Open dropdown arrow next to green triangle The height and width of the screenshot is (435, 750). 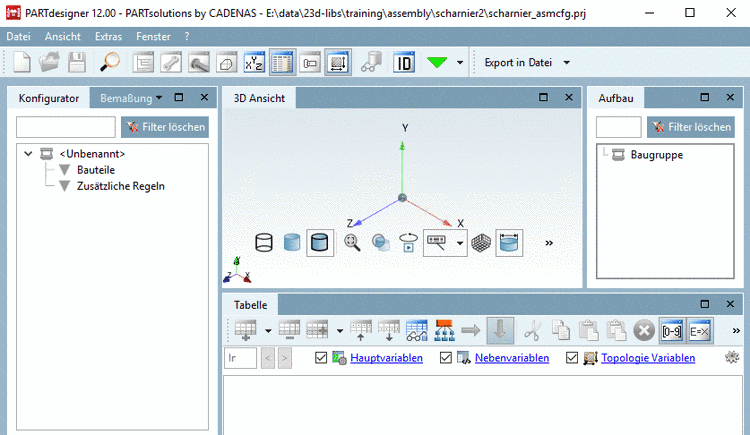460,62
